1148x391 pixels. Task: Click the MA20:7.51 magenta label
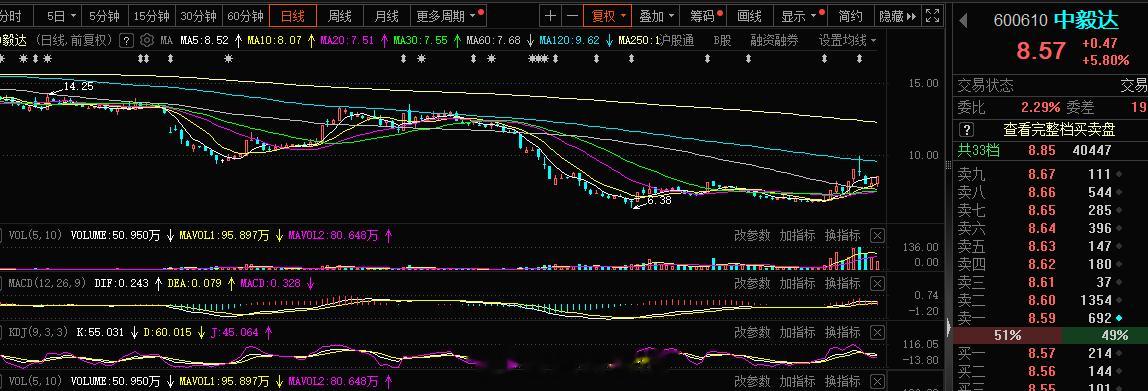point(347,41)
